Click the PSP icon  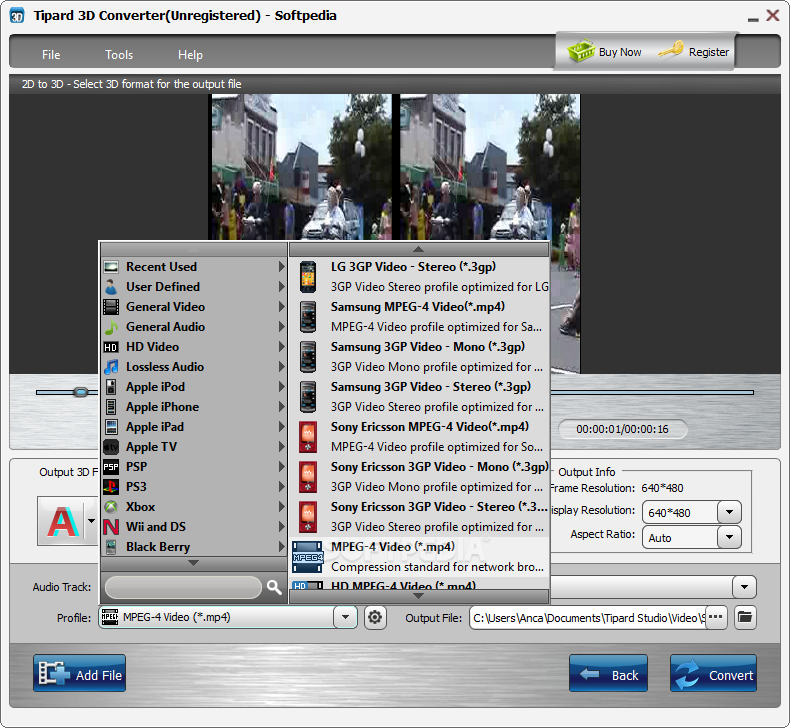(111, 467)
